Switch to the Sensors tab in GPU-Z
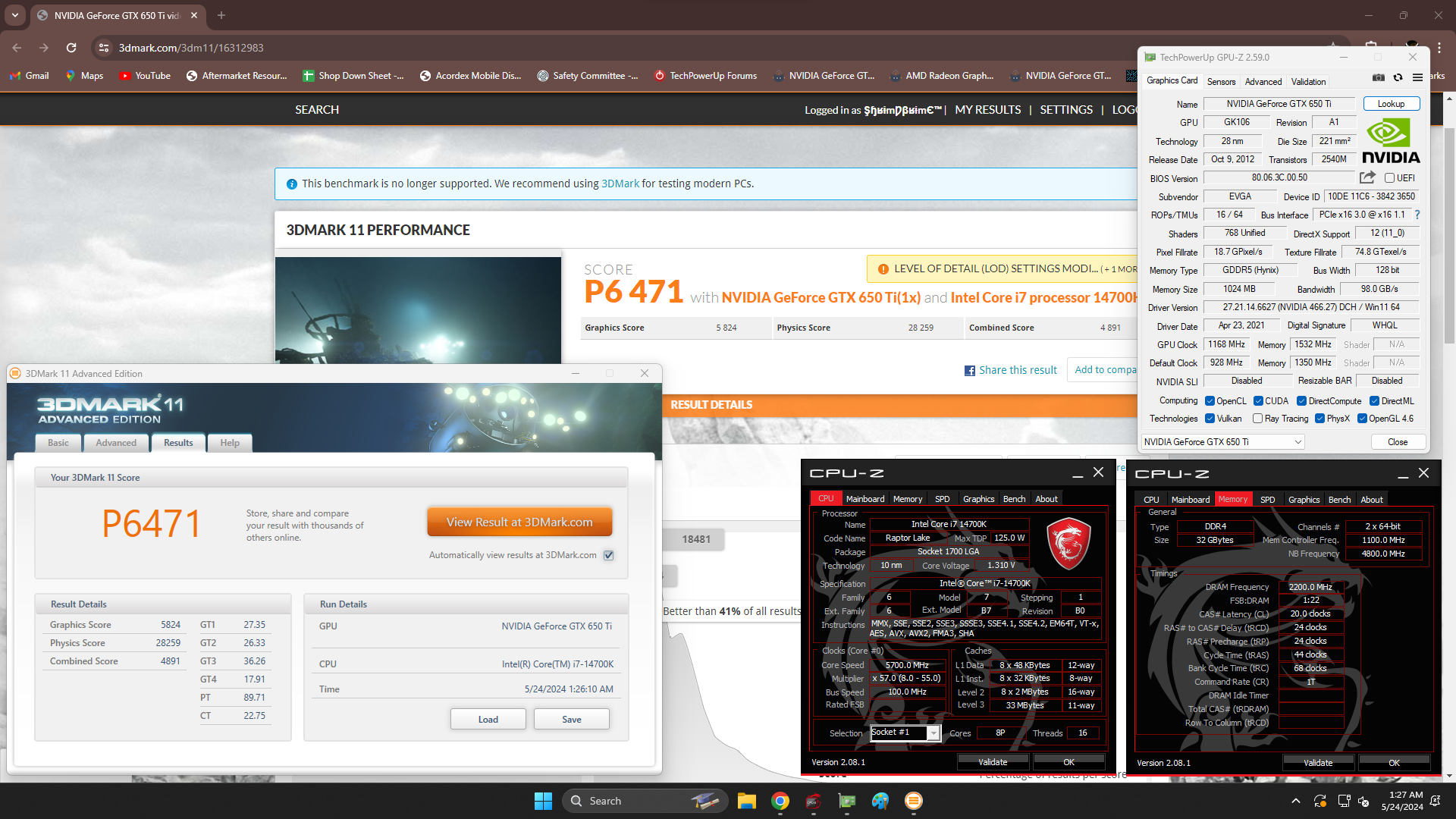This screenshot has width=1456, height=819. coord(1221,82)
